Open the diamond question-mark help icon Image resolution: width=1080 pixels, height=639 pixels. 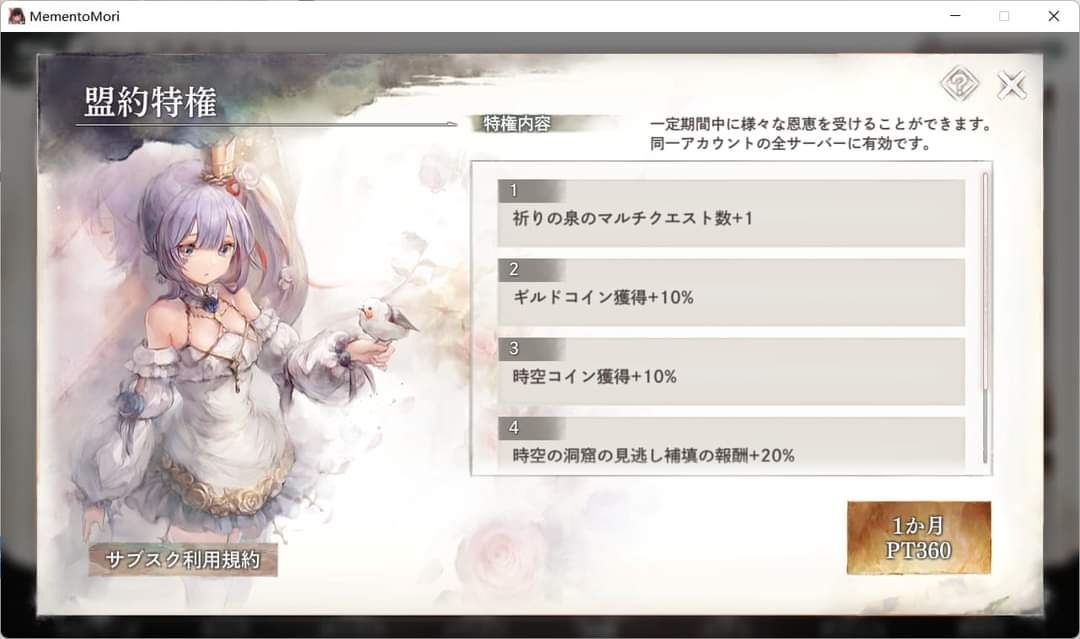coord(959,84)
